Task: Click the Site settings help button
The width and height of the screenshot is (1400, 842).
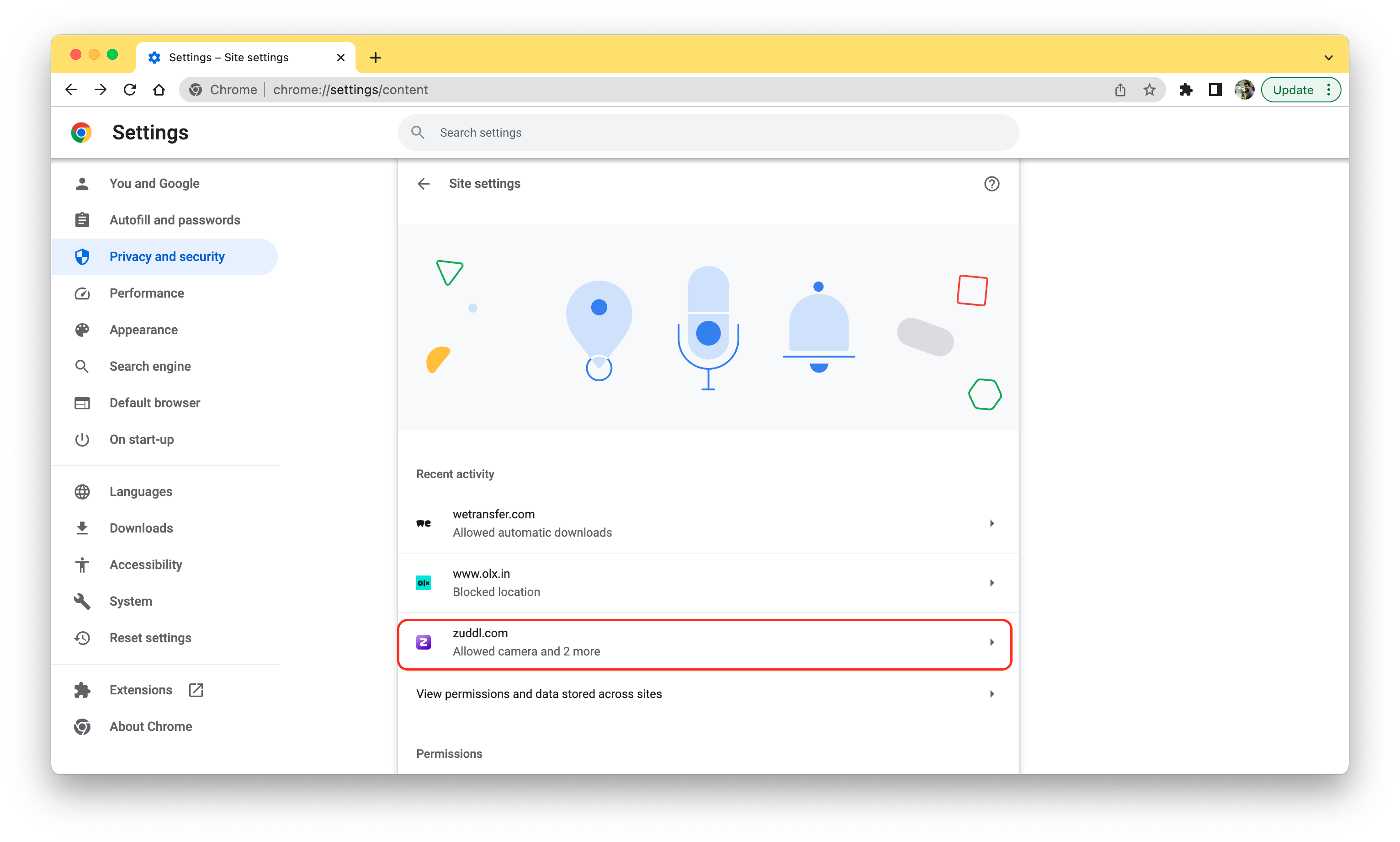Action: (x=991, y=183)
